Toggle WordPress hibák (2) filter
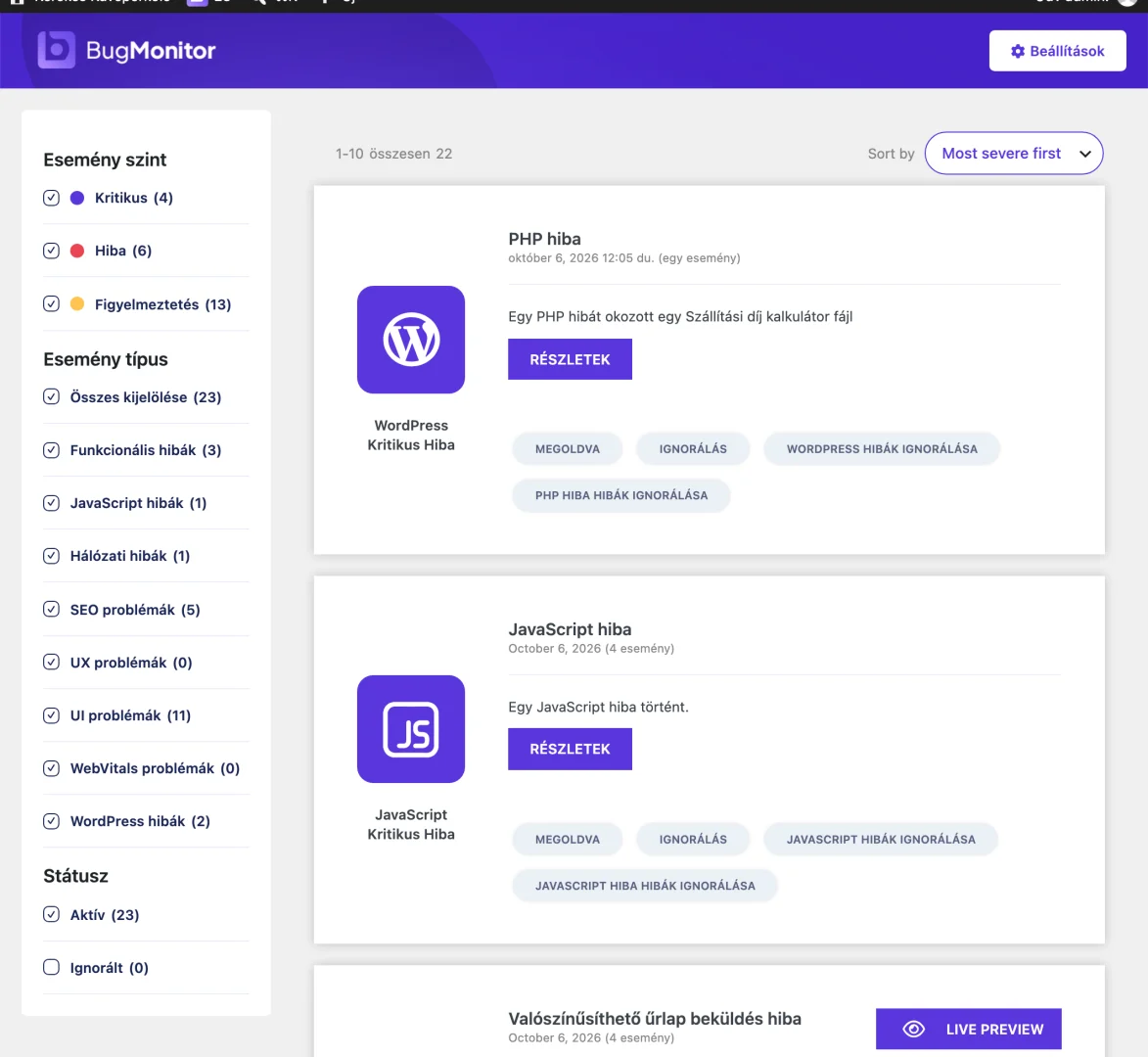 51,820
